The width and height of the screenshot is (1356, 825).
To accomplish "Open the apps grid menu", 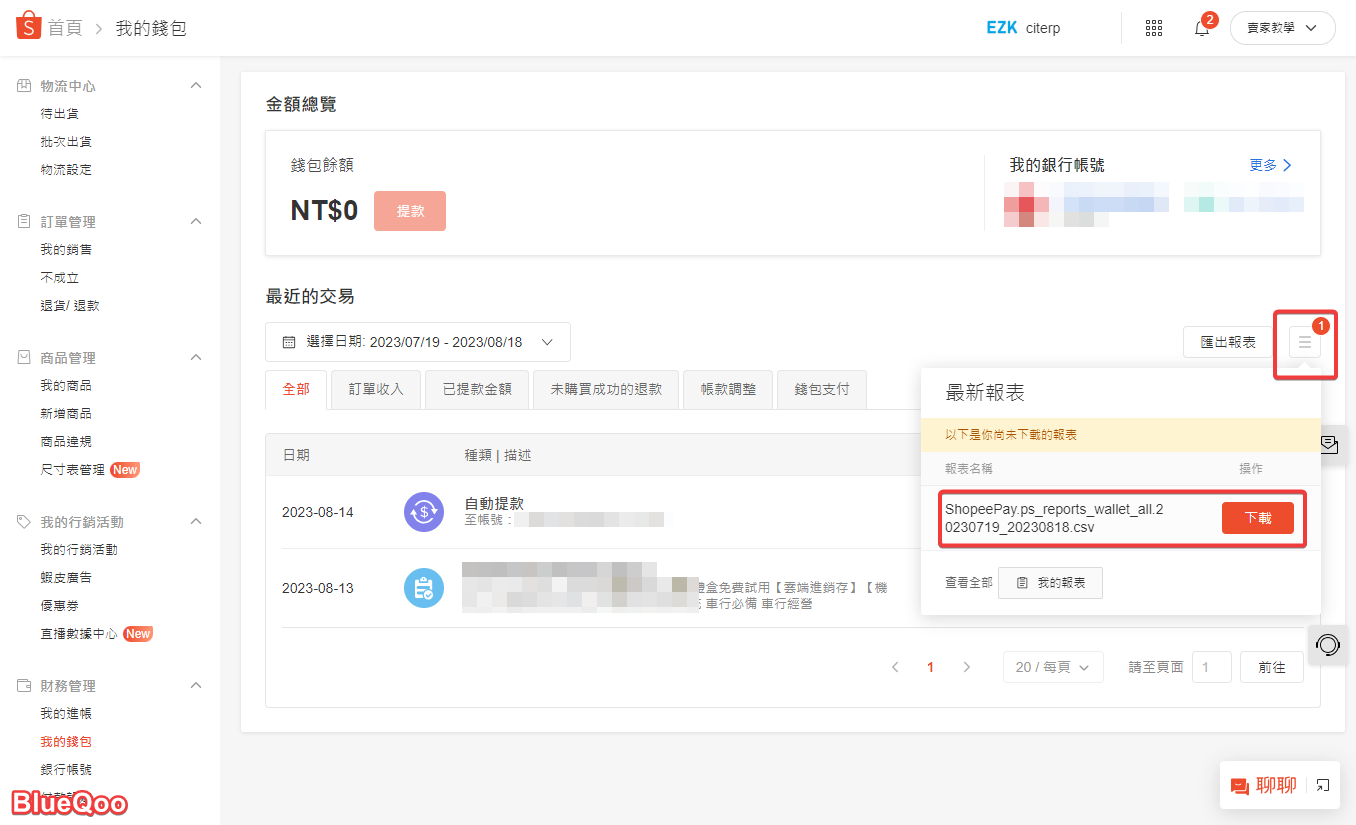I will [1154, 28].
